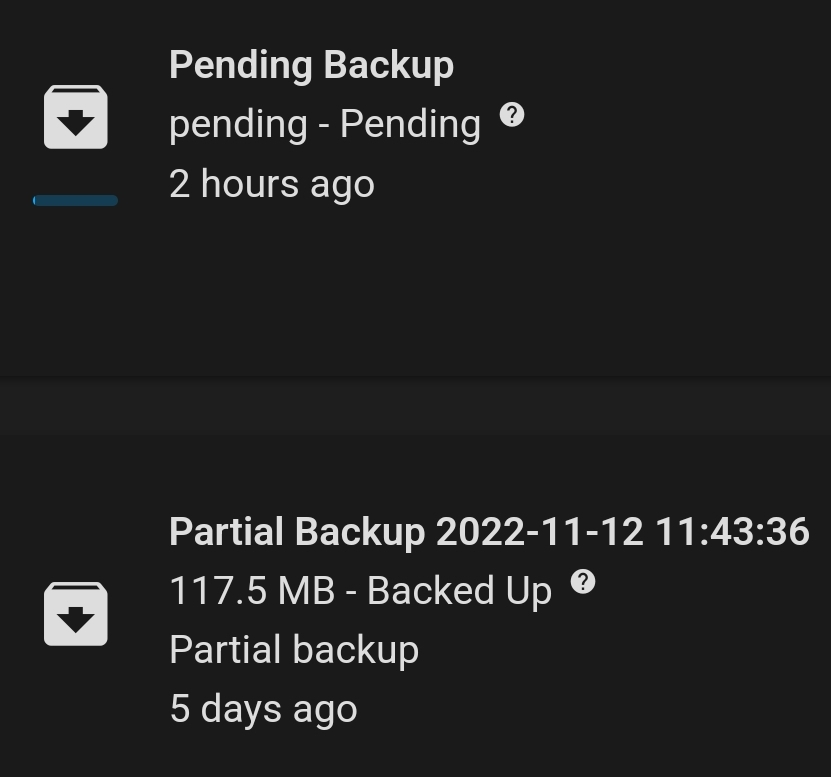The height and width of the screenshot is (777, 831).
Task: Click the download arrow inside the pending backup icon
Action: 75,122
